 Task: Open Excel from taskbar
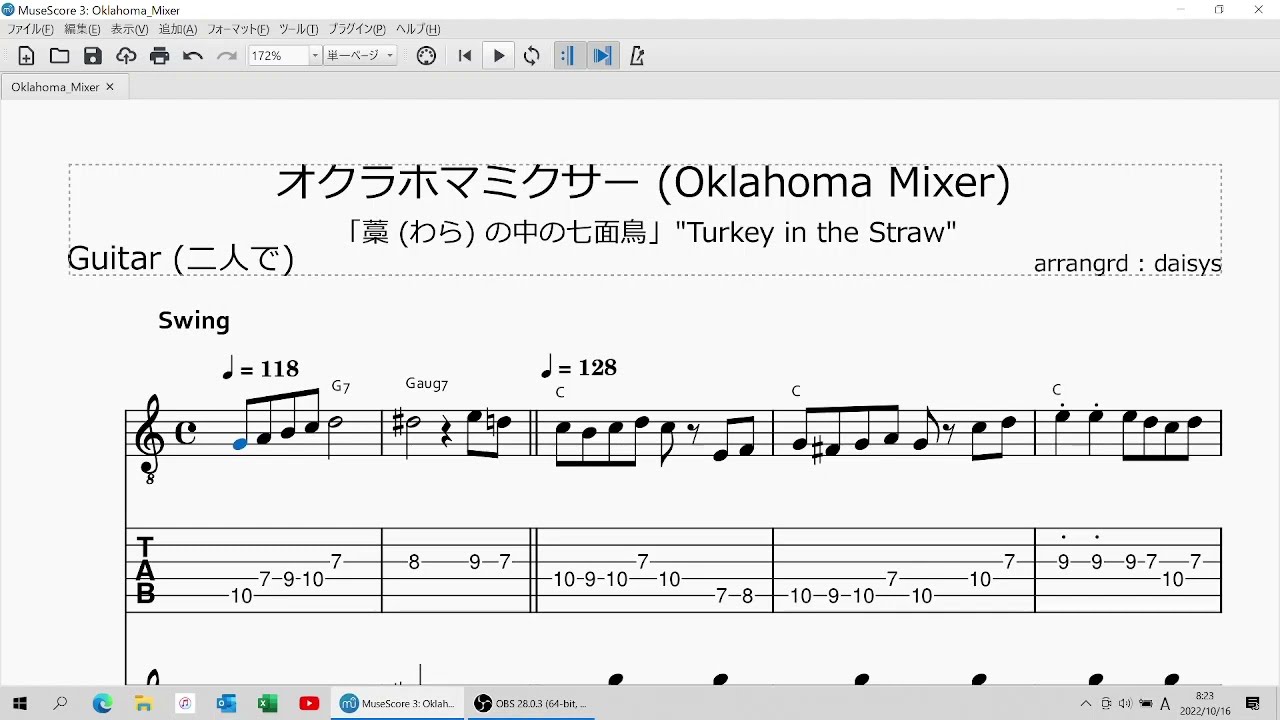click(x=267, y=703)
